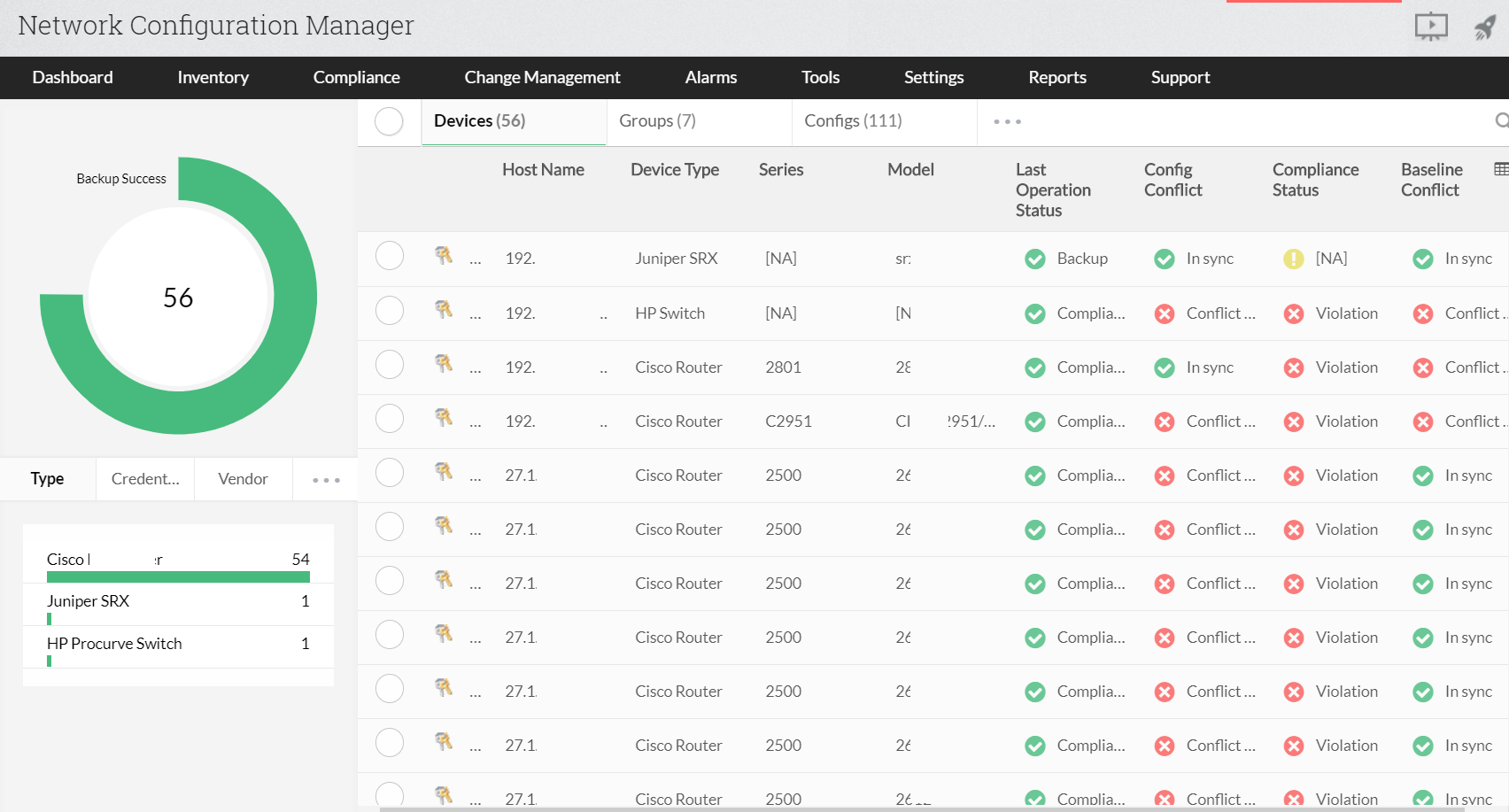Show more chart tabs after Vendor
The height and width of the screenshot is (812, 1509).
(326, 480)
